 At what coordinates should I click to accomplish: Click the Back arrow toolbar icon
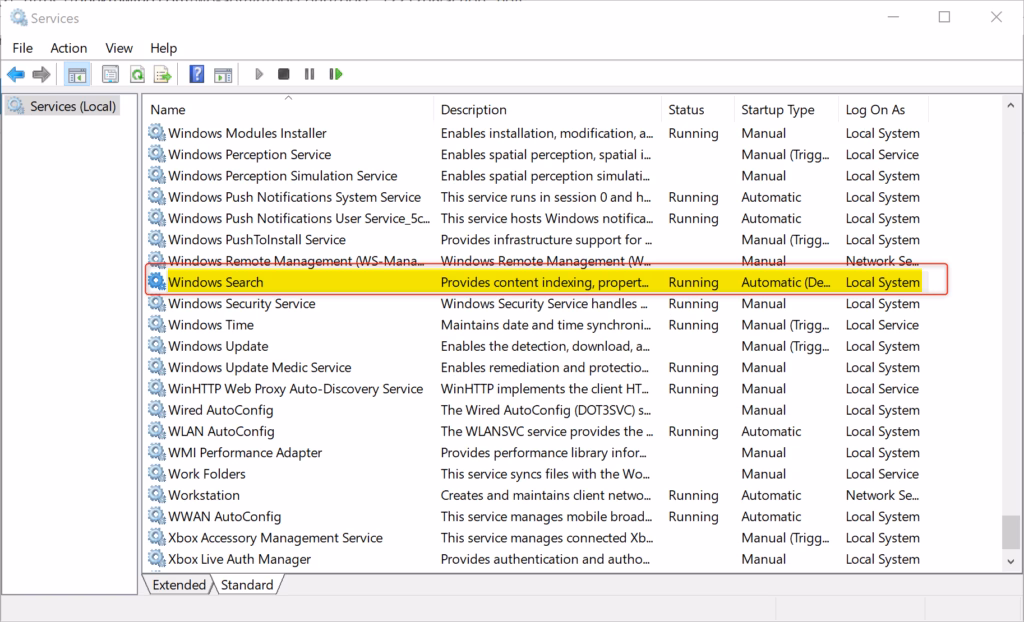tap(16, 74)
